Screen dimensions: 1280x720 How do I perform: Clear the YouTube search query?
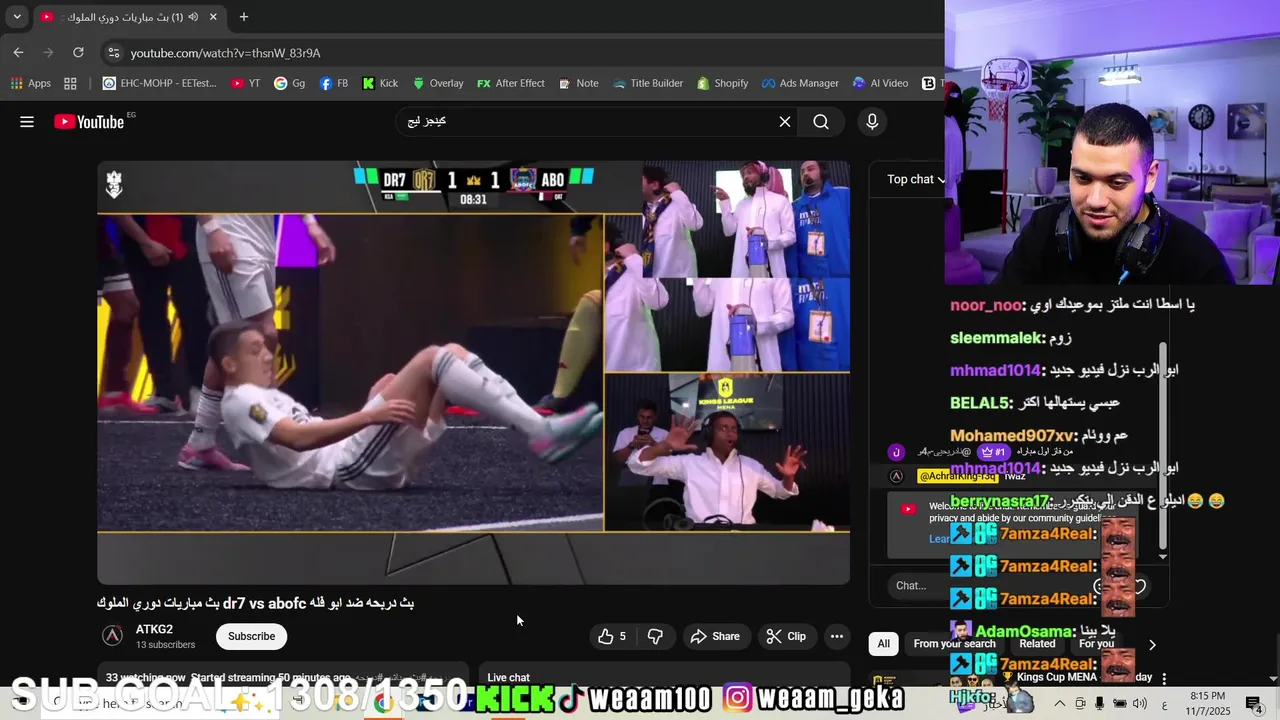[x=785, y=122]
